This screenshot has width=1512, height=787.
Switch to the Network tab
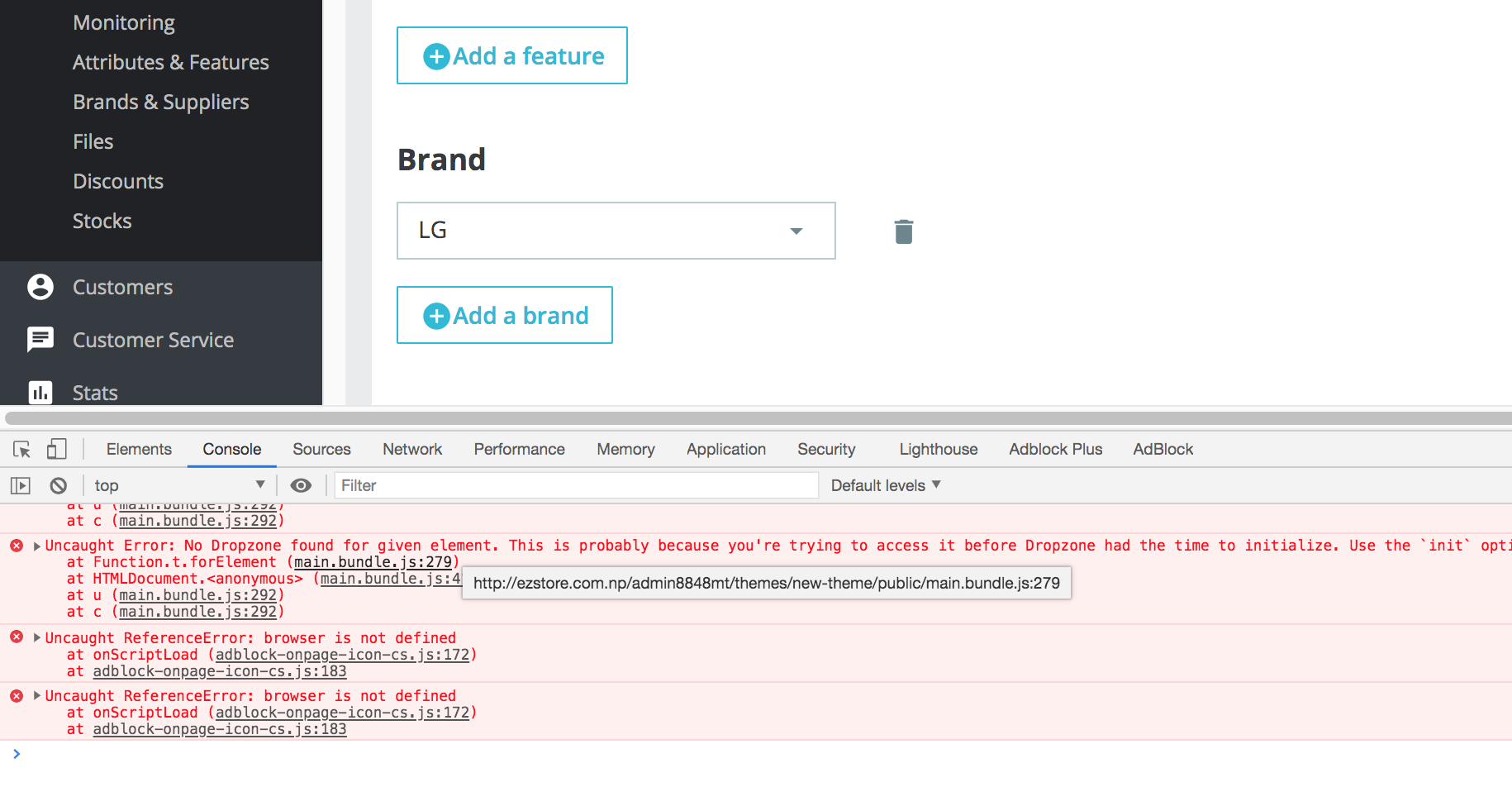pyautogui.click(x=412, y=449)
